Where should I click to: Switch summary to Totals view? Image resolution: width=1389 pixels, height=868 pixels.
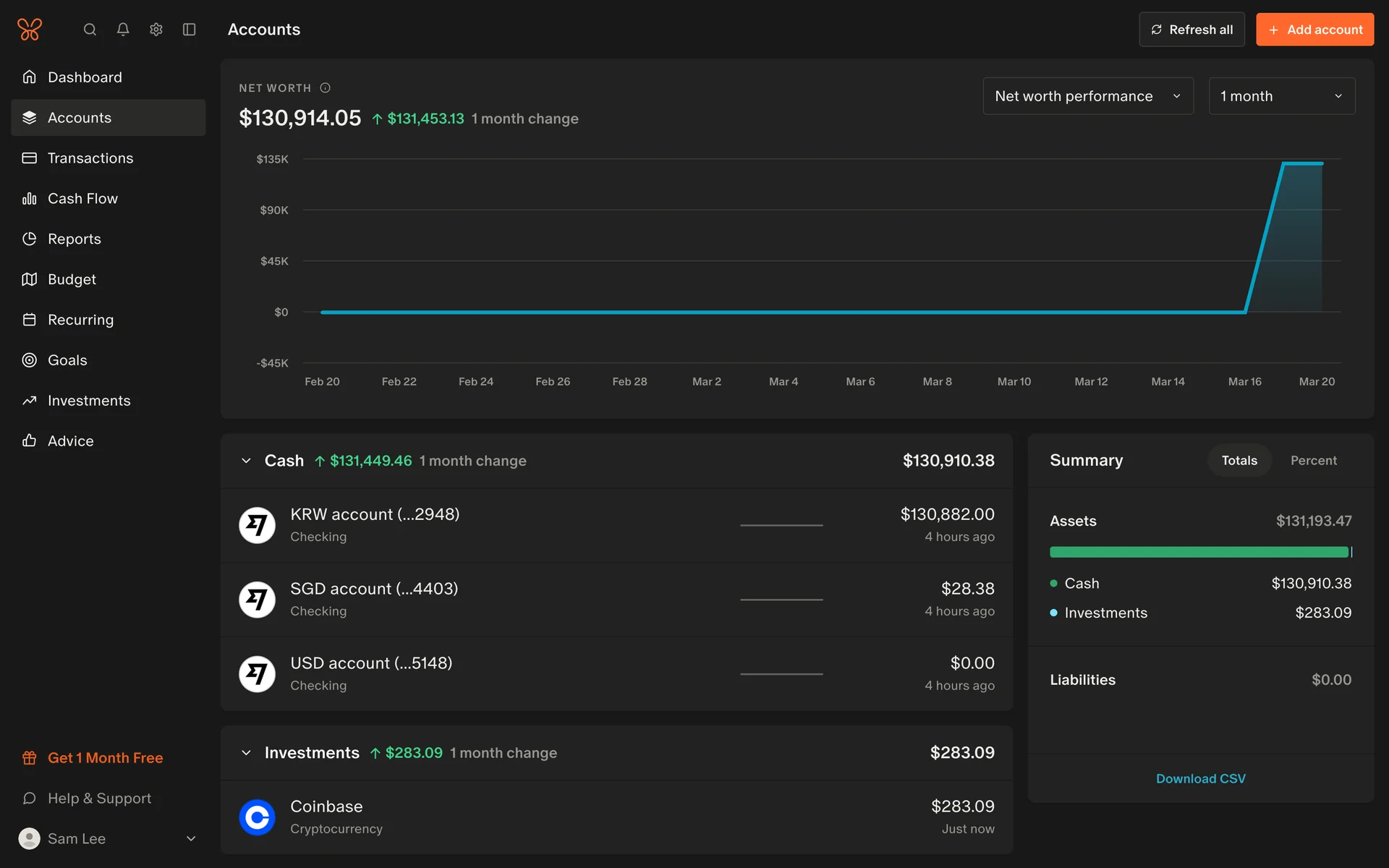1239,461
